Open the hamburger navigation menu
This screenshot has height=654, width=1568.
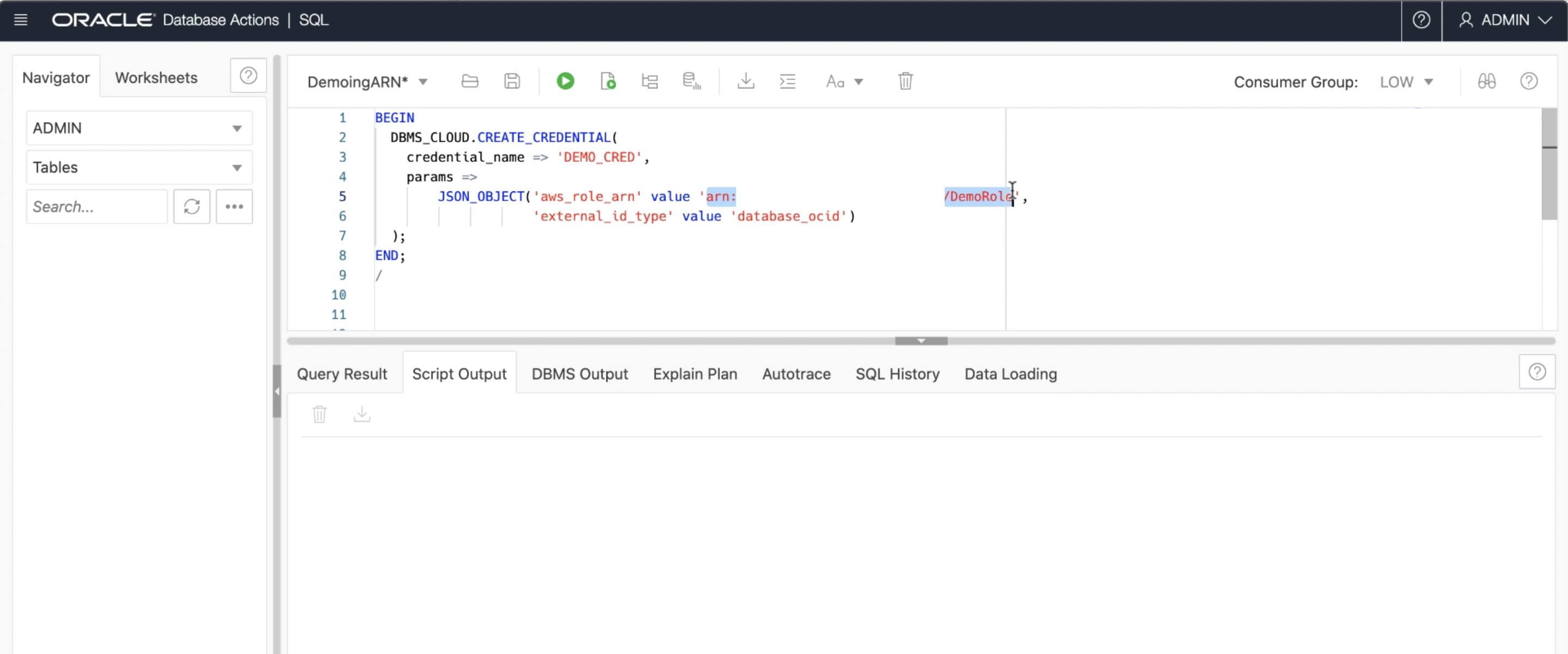[21, 20]
